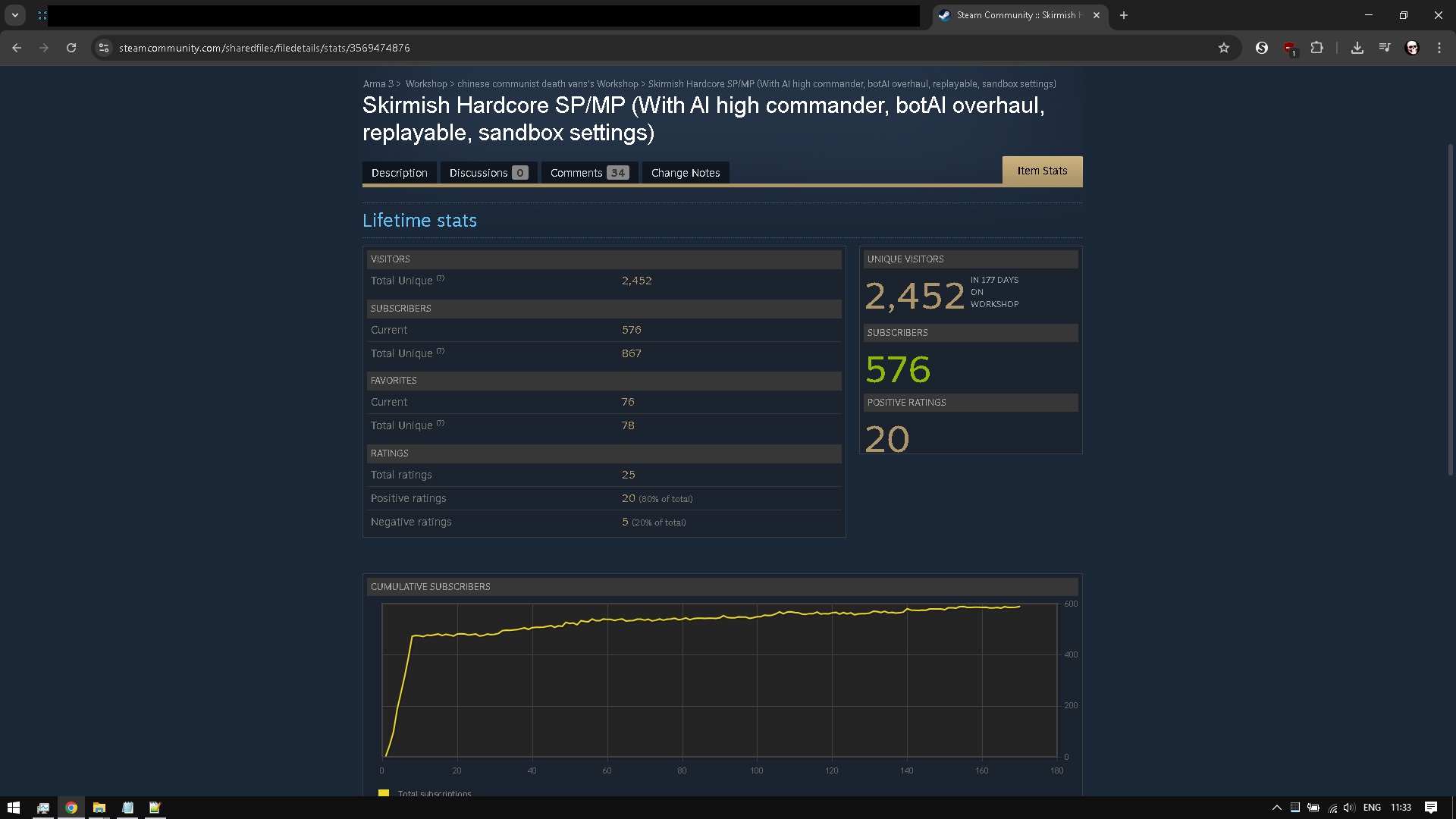Open the media controls music icon

tap(1384, 48)
